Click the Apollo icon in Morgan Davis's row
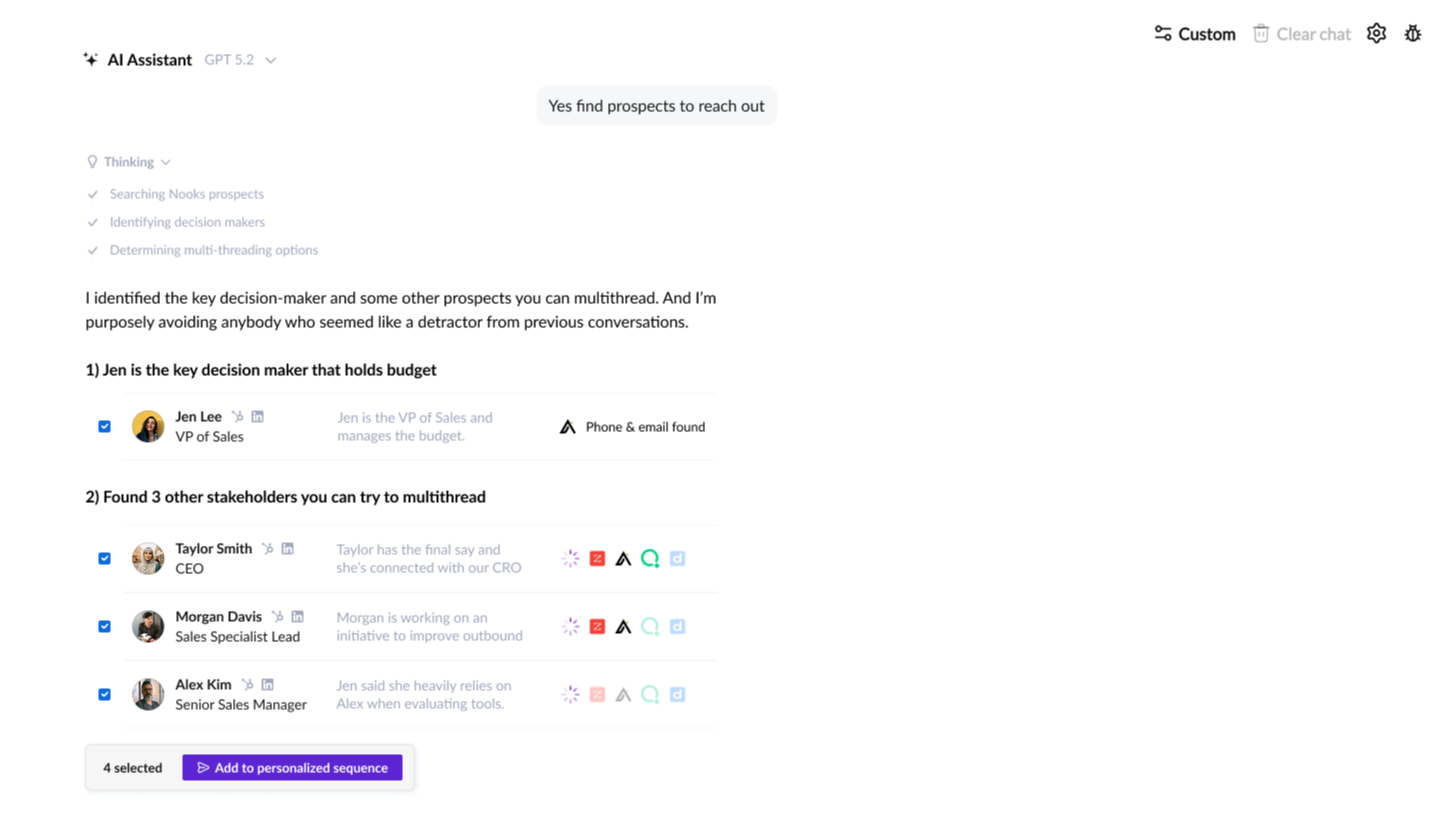This screenshot has width=1445, height=813. (x=623, y=627)
